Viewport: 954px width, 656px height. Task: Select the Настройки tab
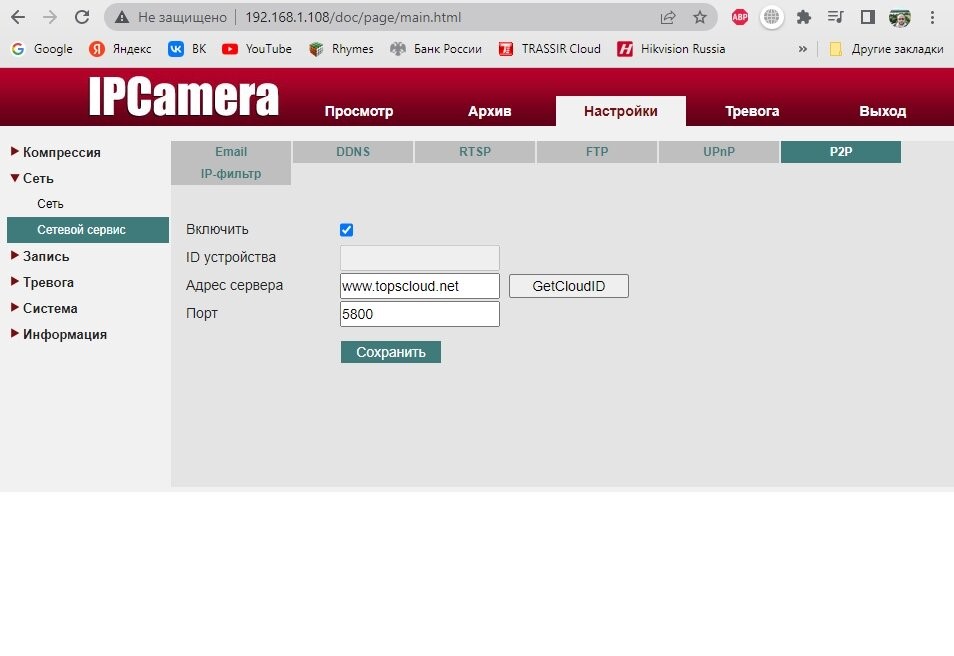pos(621,111)
